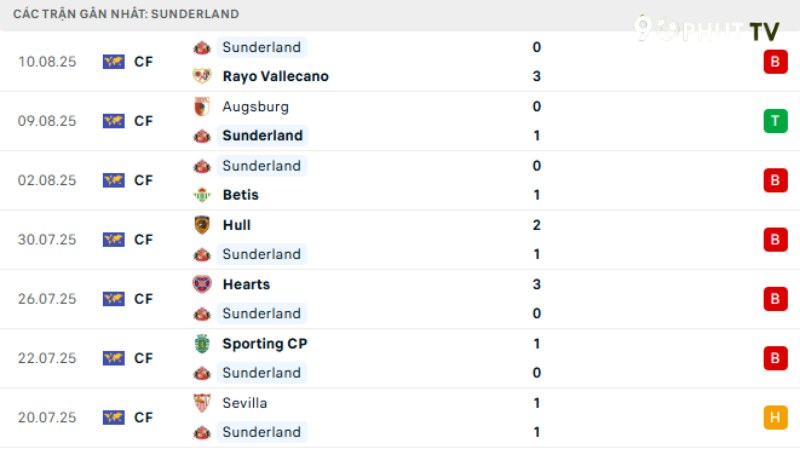Open the Hull team link
This screenshot has height=450, width=800.
pyautogui.click(x=237, y=225)
